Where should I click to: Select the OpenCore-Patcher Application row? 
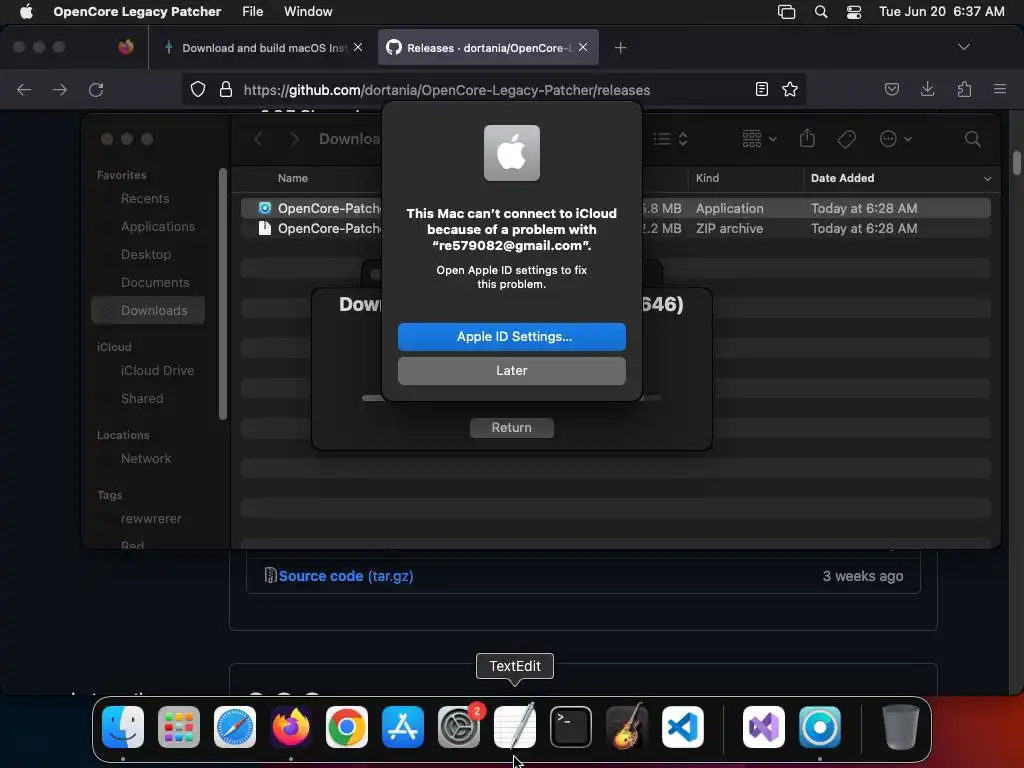point(615,208)
